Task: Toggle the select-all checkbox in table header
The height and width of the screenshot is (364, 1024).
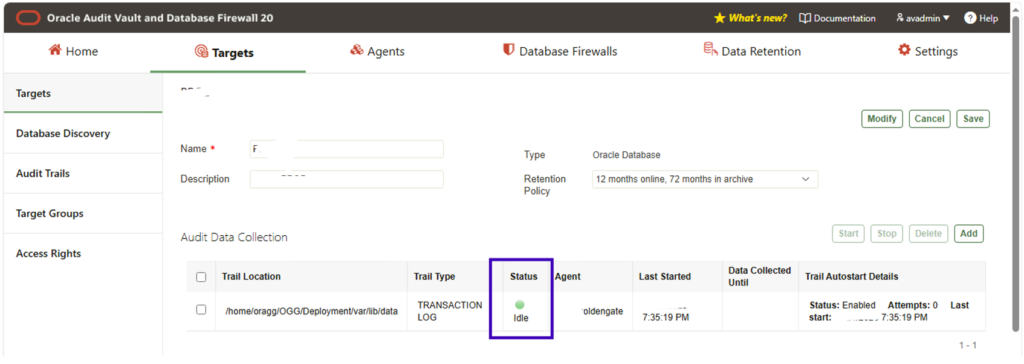Action: (201, 276)
